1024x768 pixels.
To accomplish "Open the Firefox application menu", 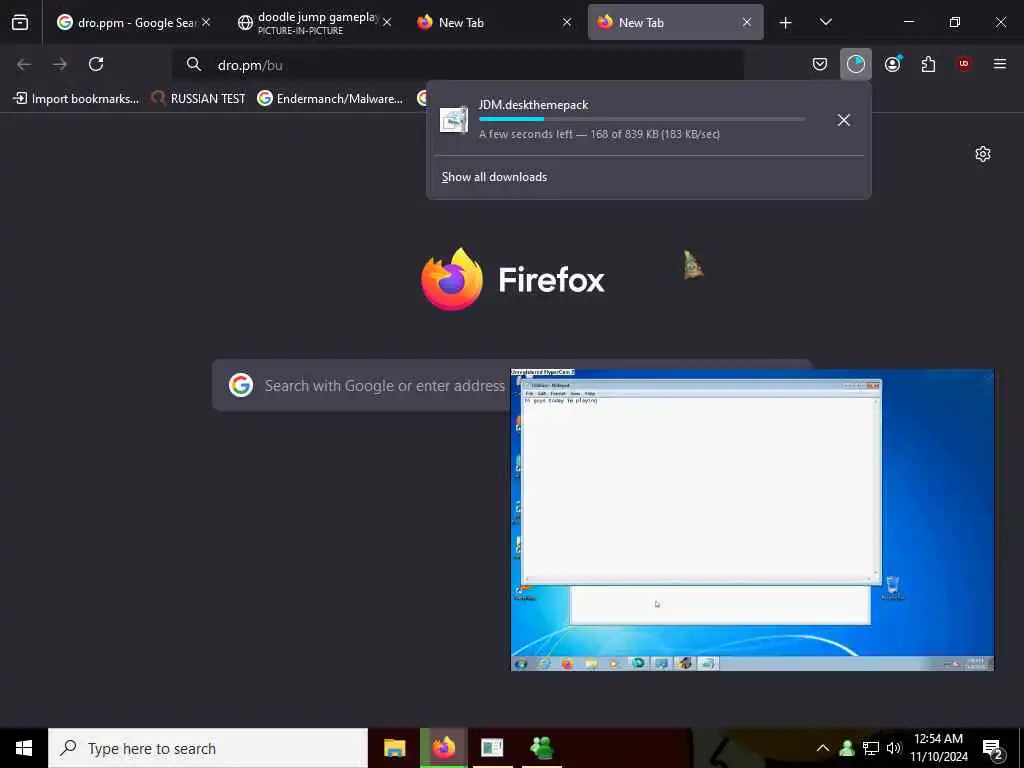I will pos(1000,64).
